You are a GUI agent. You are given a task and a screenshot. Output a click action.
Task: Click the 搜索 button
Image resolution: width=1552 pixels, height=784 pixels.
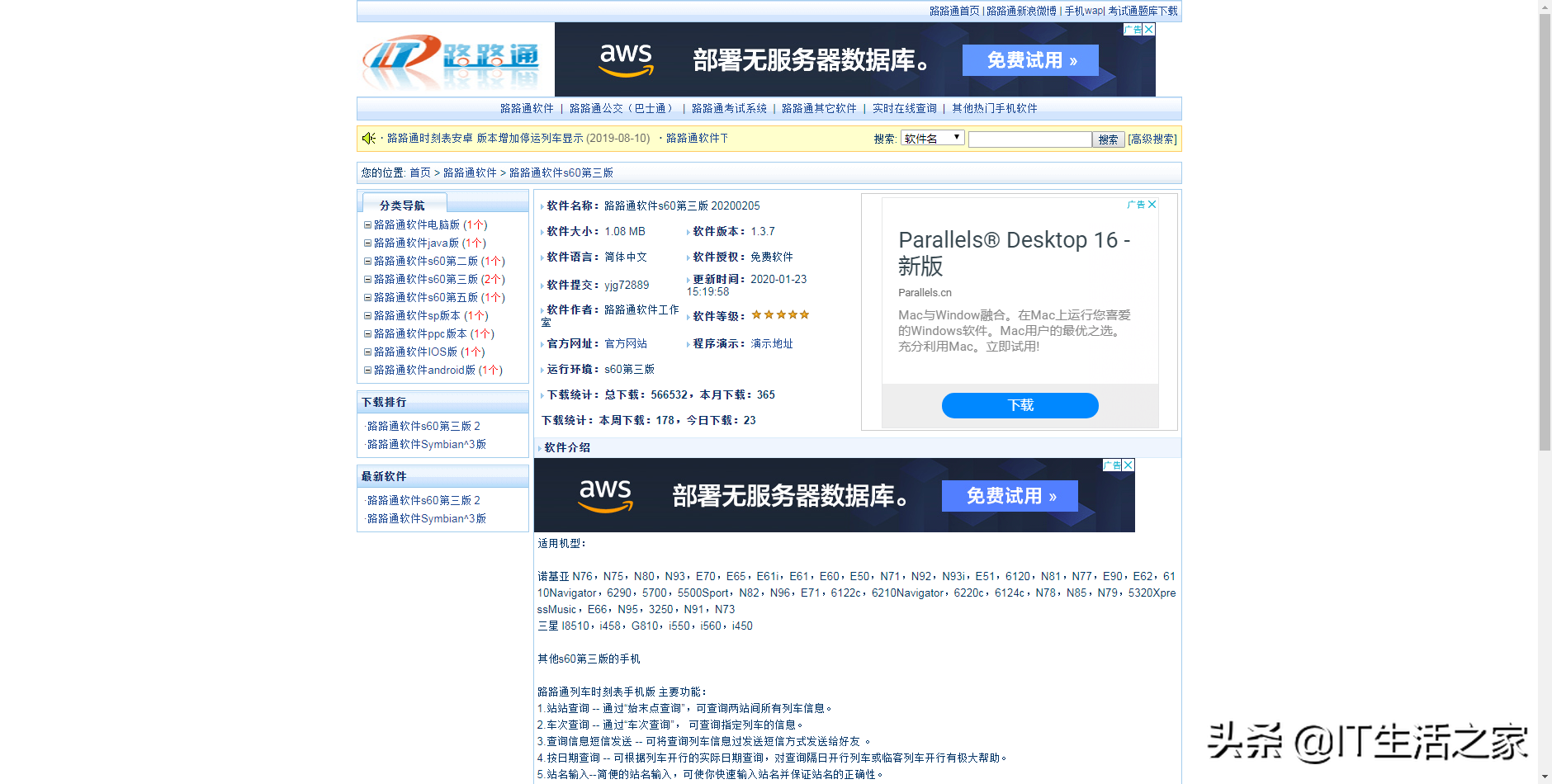(x=1108, y=139)
